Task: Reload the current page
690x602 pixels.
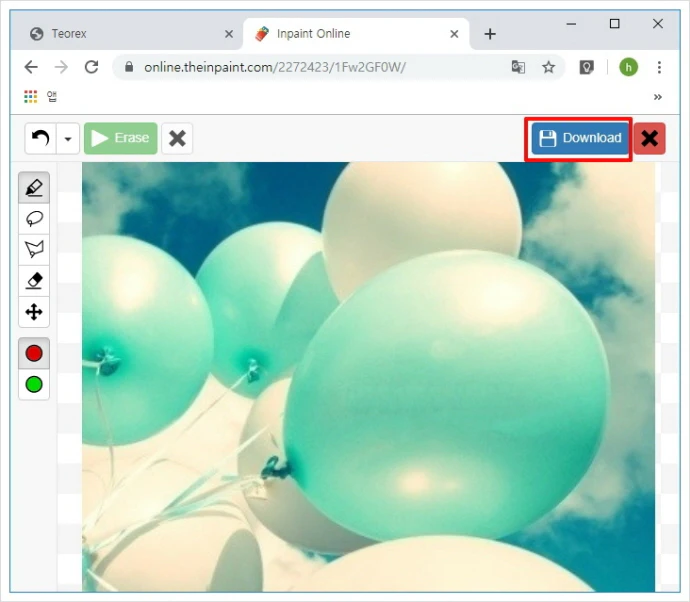Action: pyautogui.click(x=92, y=67)
